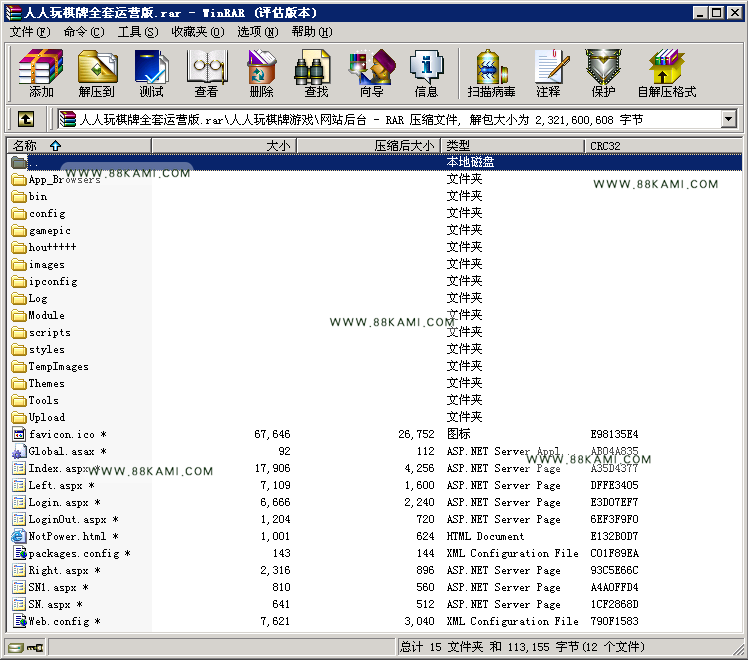Open the Options (选项) menu

[258, 32]
